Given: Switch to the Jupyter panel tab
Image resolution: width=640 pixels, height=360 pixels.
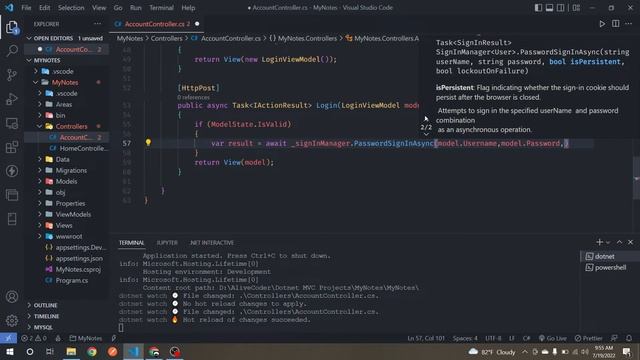Looking at the screenshot, I should coord(167,242).
